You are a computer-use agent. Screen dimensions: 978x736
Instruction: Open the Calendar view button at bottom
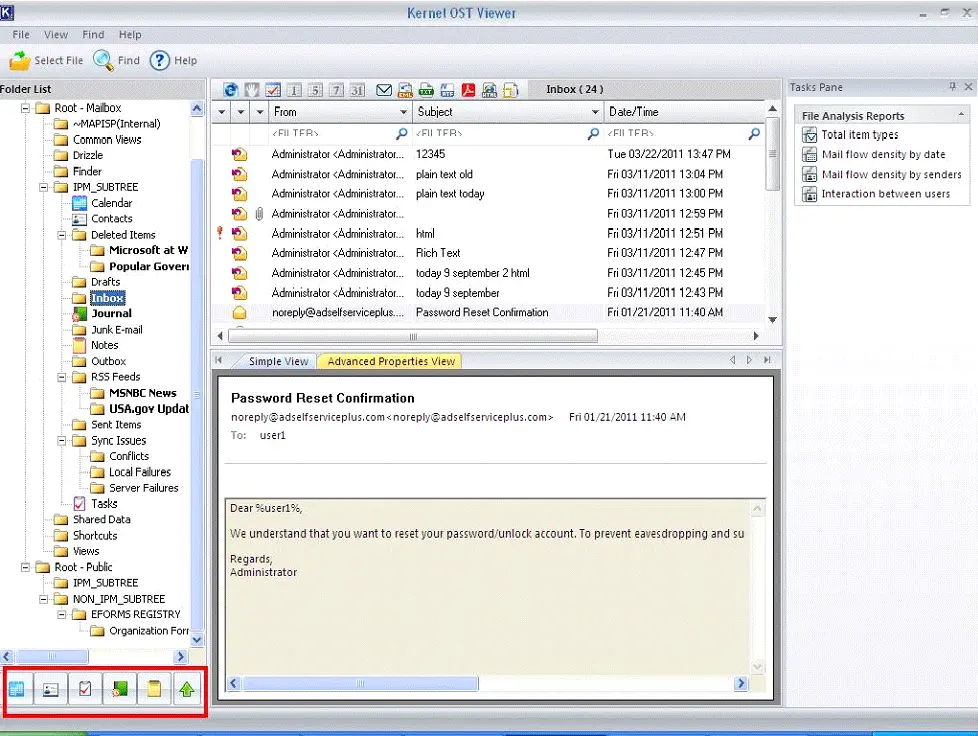coord(17,689)
